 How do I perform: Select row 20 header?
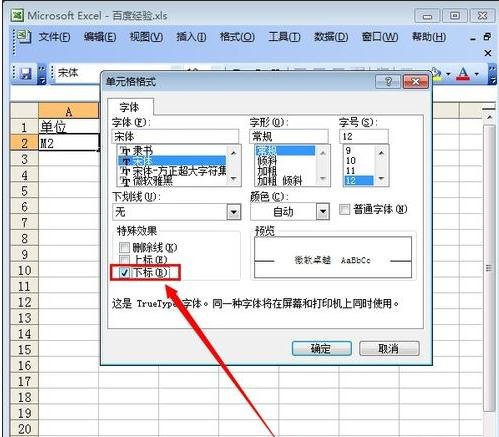24,429
